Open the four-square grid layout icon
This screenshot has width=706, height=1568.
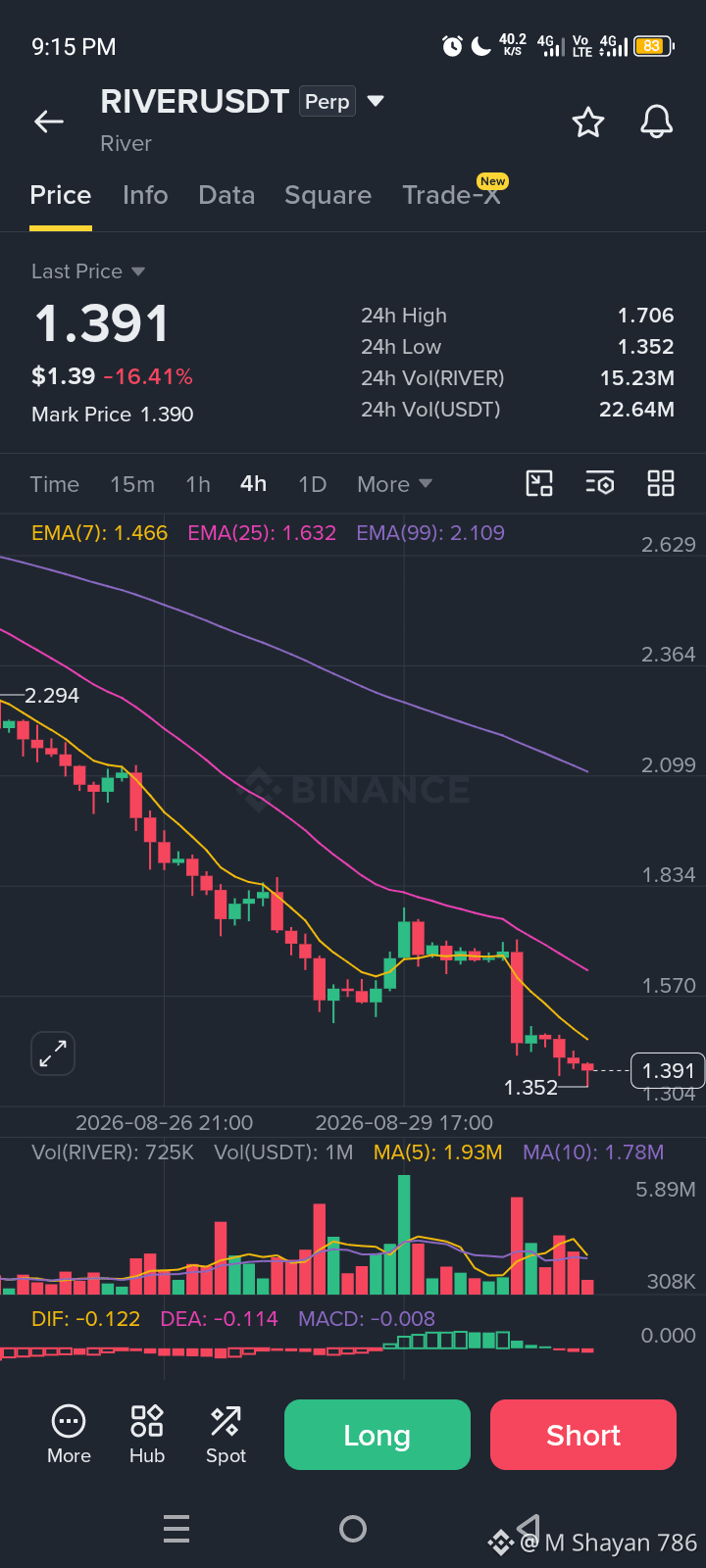click(661, 483)
